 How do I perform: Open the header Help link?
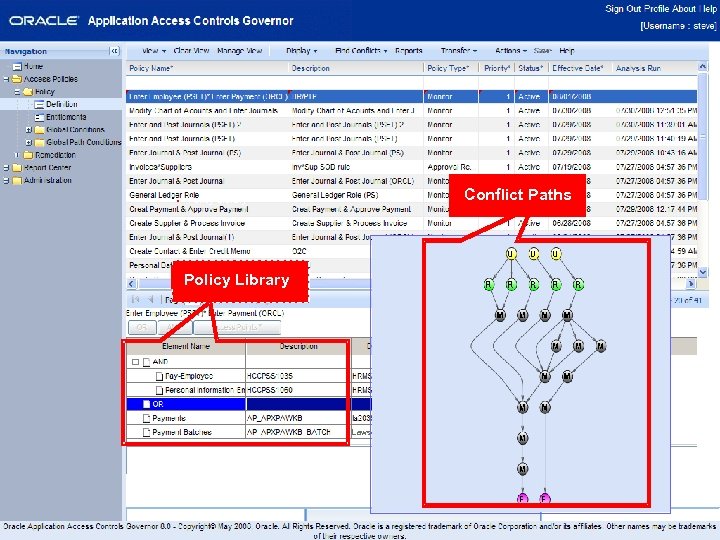tap(708, 9)
